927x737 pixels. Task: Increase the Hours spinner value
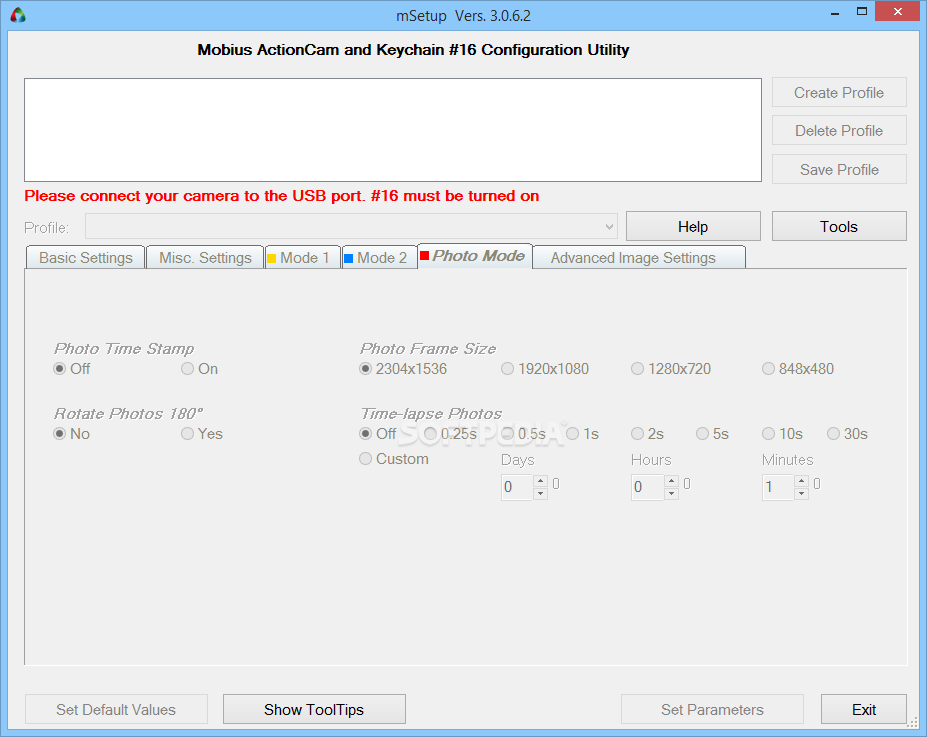[671, 481]
